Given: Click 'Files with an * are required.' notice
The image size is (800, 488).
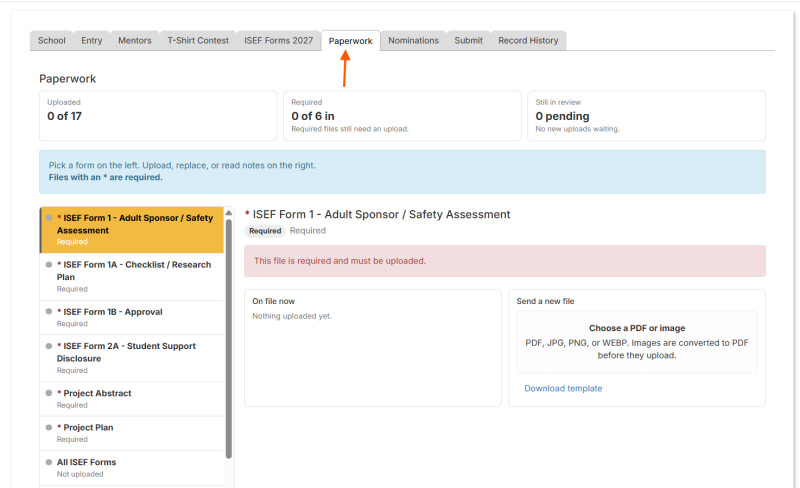Looking at the screenshot, I should click(x=106, y=177).
